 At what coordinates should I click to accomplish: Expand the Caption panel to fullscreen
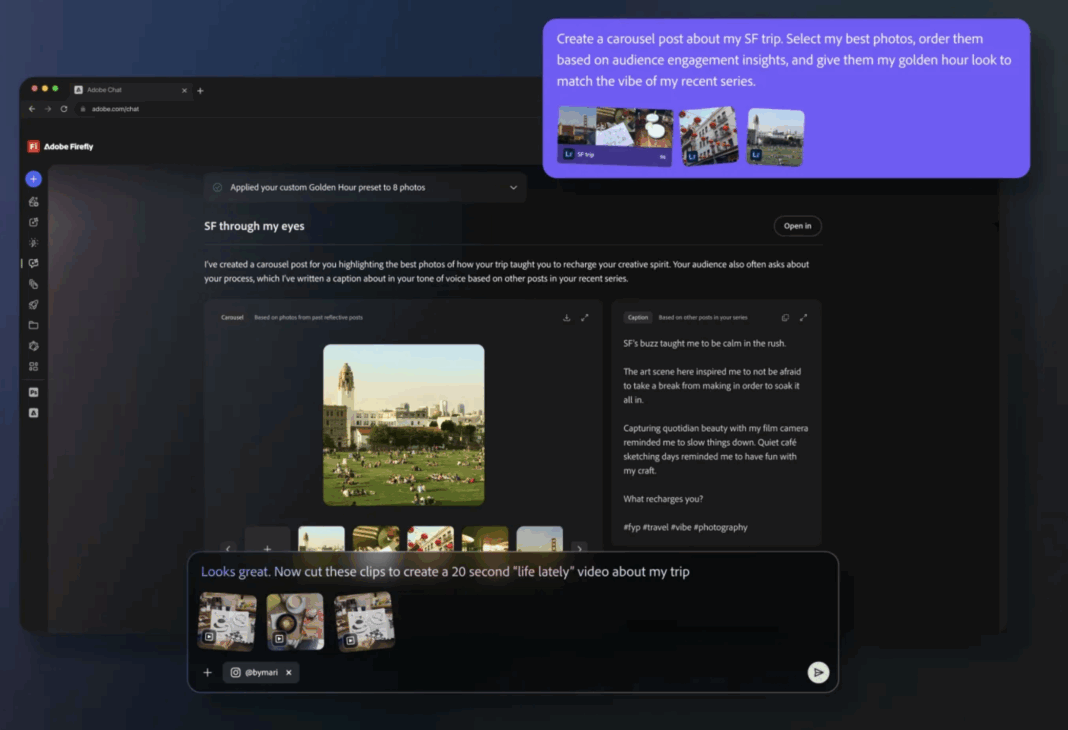(x=803, y=318)
